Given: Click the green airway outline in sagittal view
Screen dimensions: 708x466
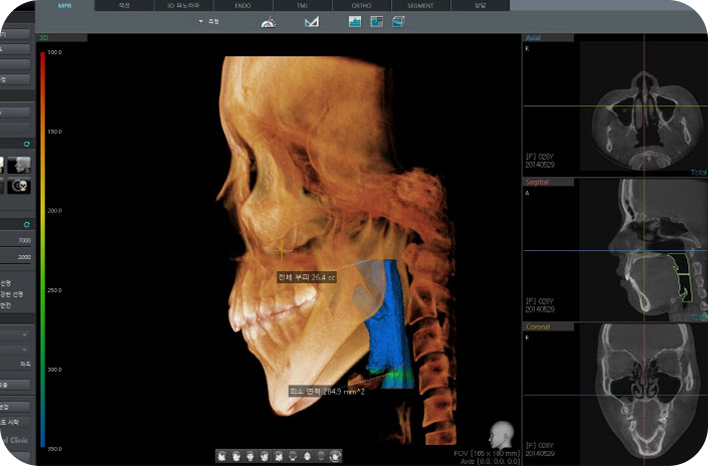Looking at the screenshot, I should [681, 277].
